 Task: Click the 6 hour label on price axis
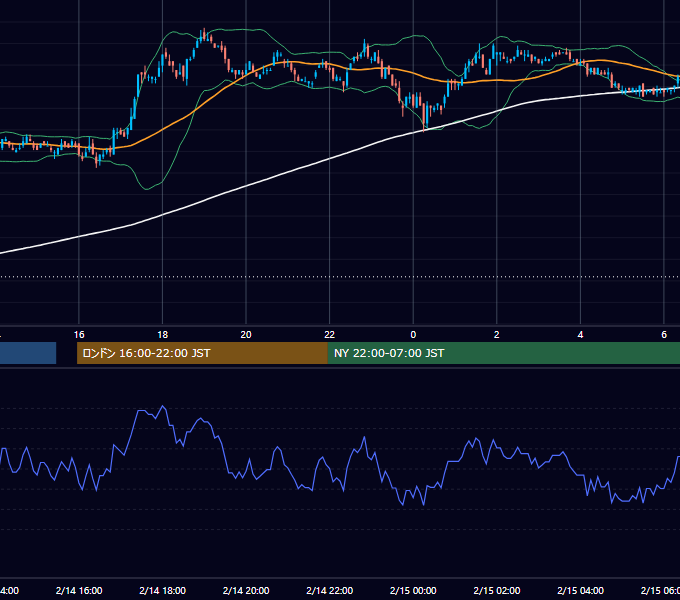[x=664, y=334]
